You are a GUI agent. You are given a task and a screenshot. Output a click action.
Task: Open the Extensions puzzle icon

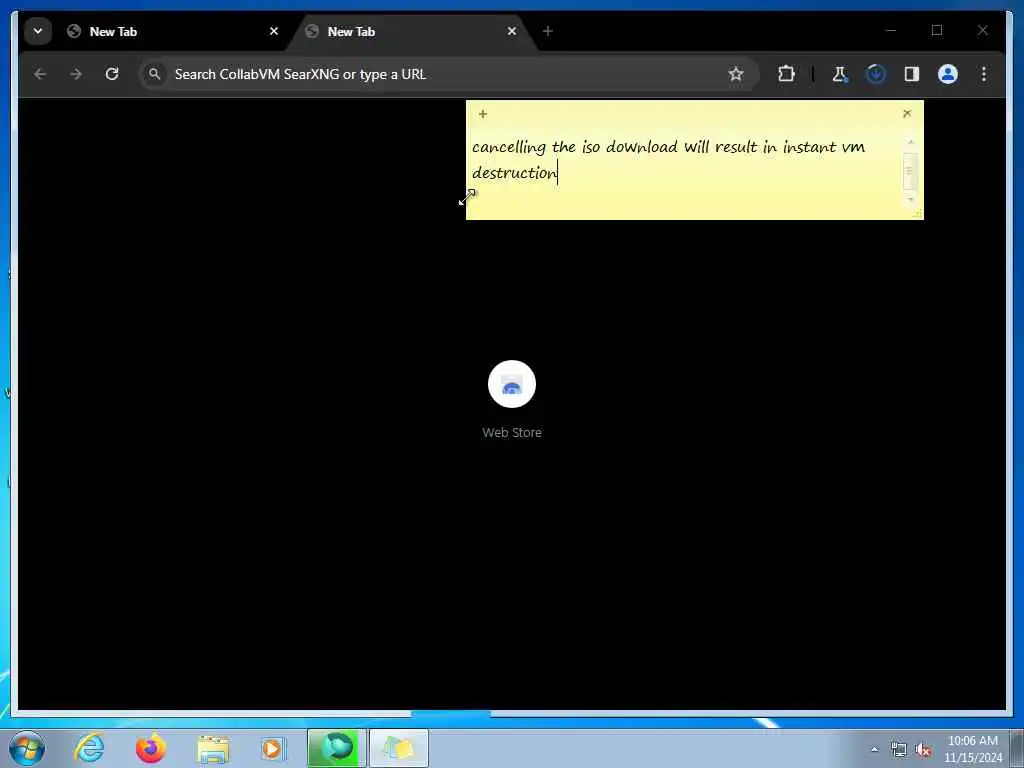[786, 74]
